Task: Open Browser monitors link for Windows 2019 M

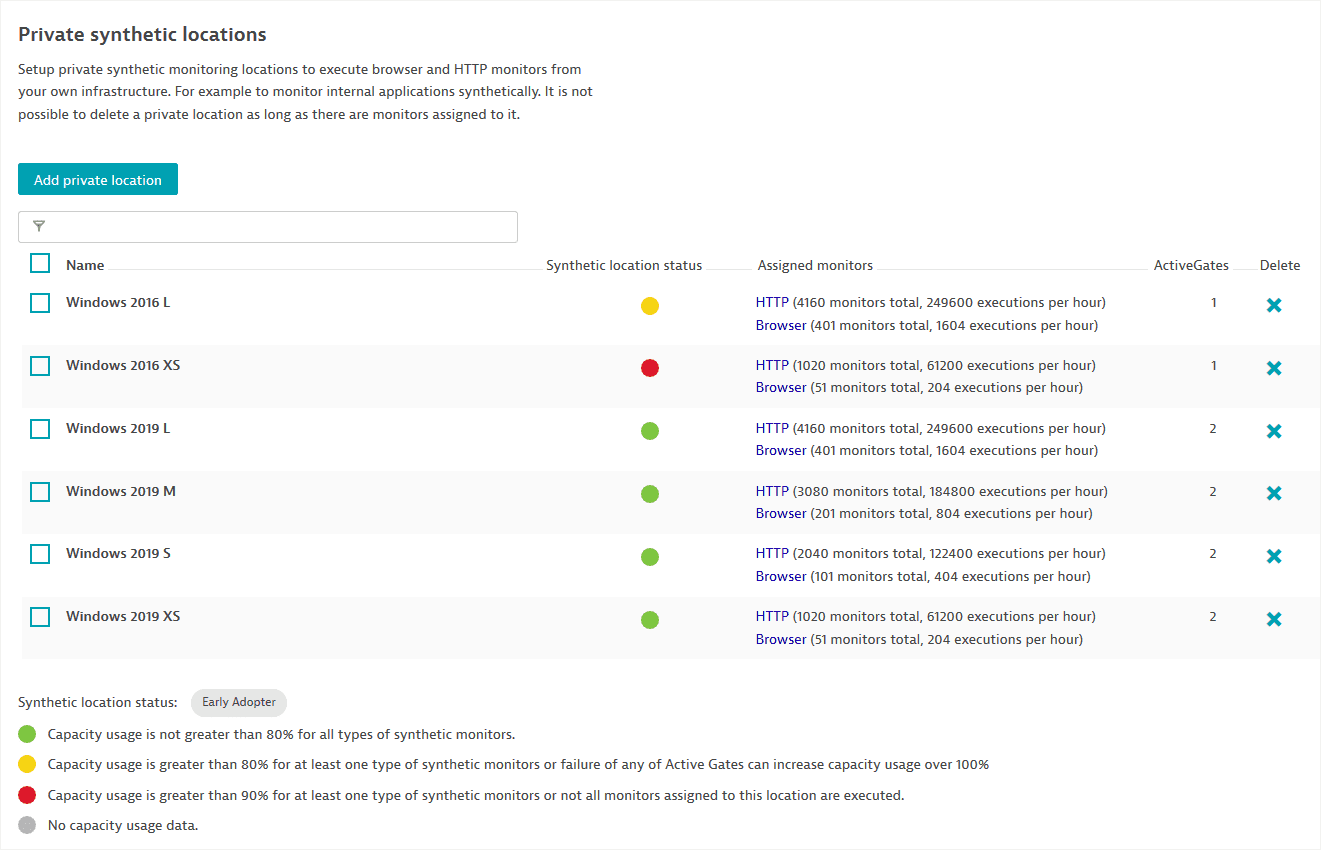Action: [781, 513]
